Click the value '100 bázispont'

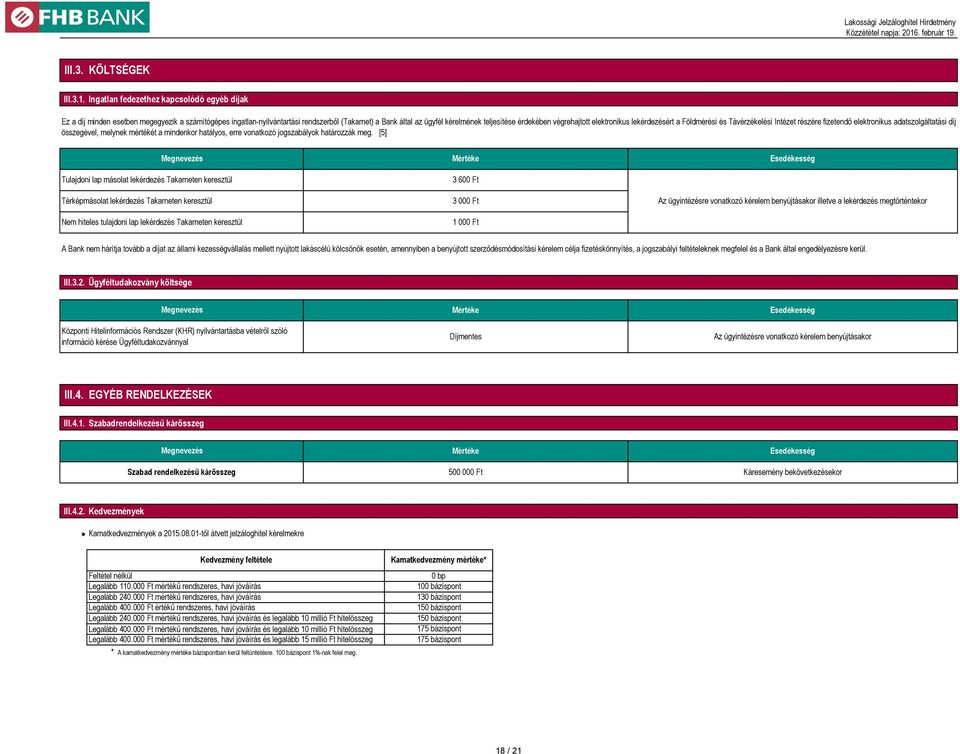coord(439,586)
